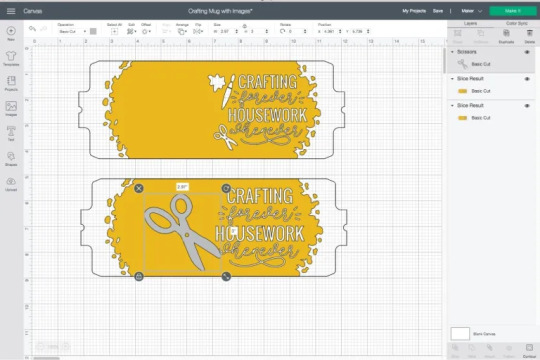Open the Templates tool in sidebar

click(11, 58)
